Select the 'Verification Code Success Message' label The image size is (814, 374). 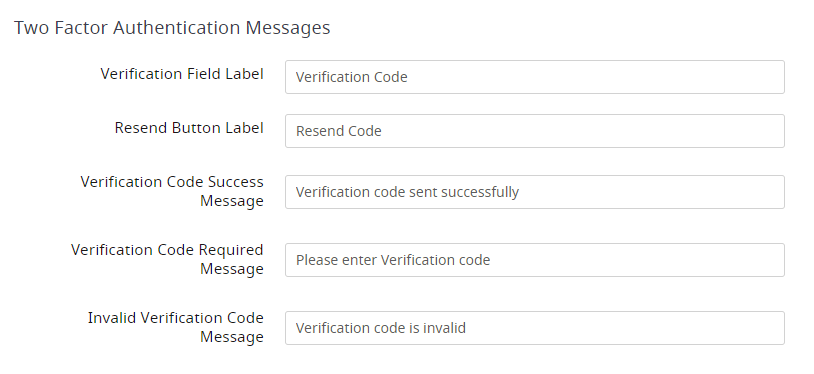click(x=172, y=191)
